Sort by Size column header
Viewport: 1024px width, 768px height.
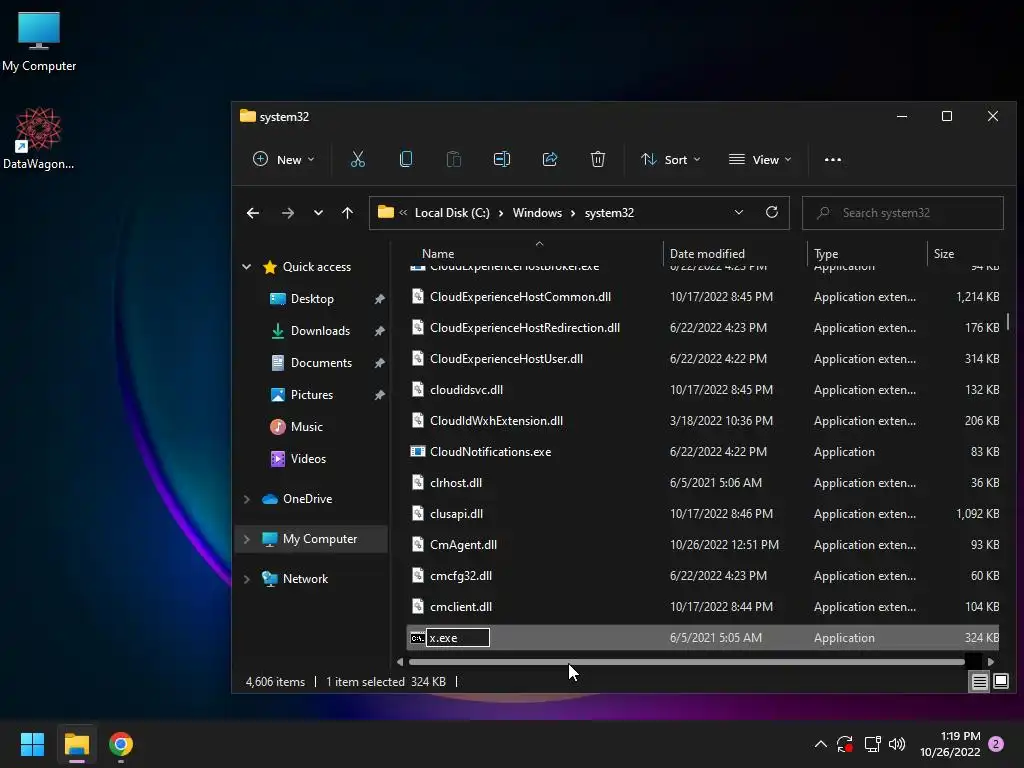click(x=944, y=253)
